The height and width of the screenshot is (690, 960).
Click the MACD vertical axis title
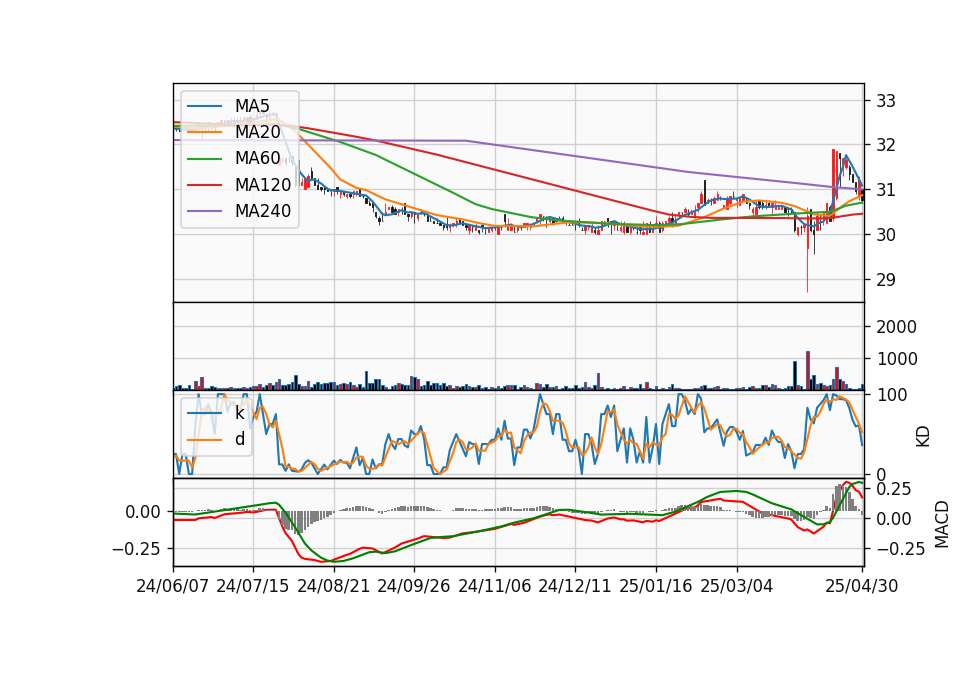(x=942, y=525)
